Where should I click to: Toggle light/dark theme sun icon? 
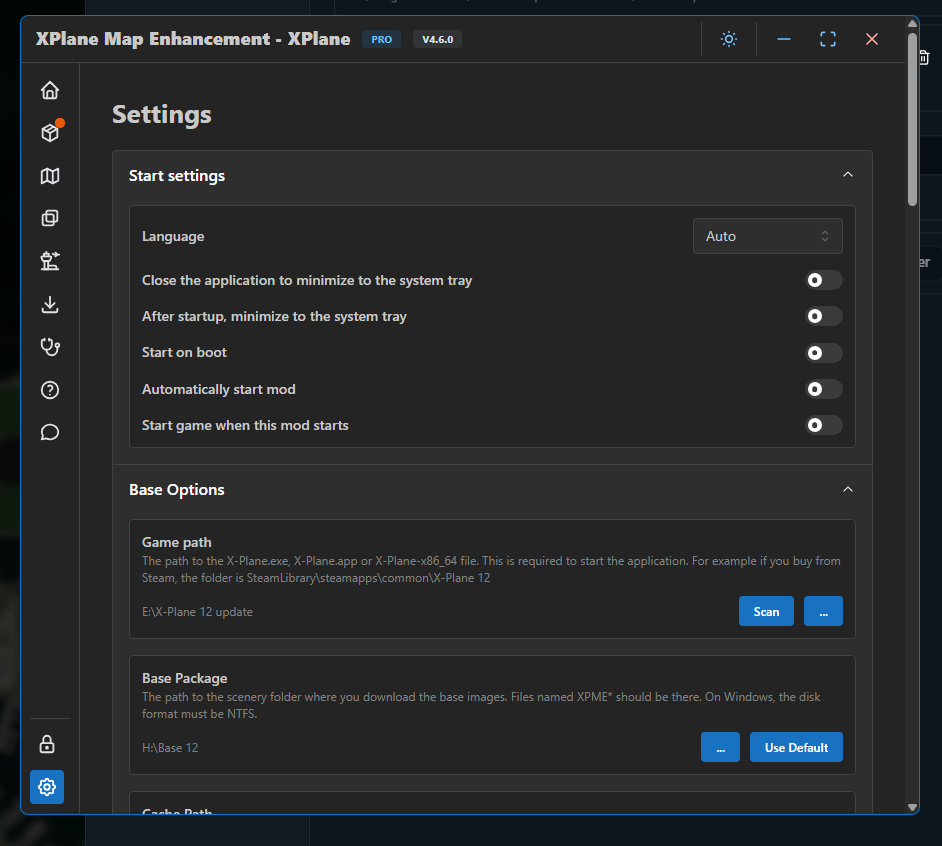click(729, 39)
